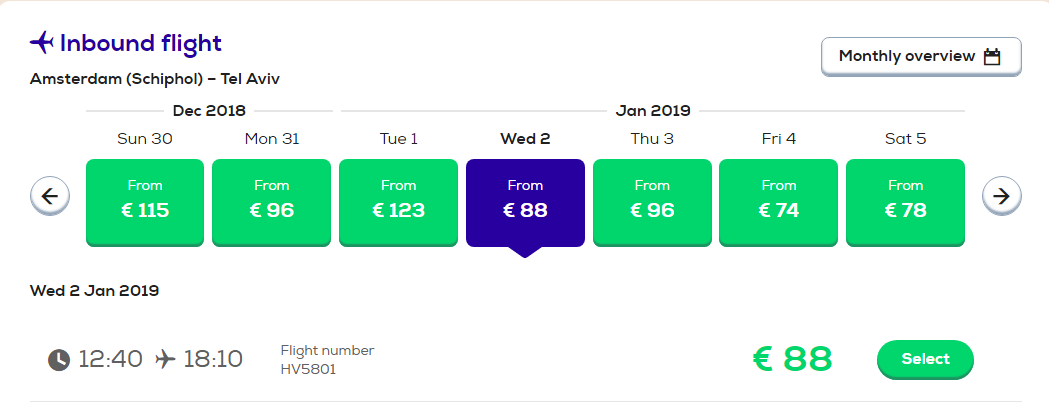Pick Fri 4 fare from € 74

click(778, 203)
